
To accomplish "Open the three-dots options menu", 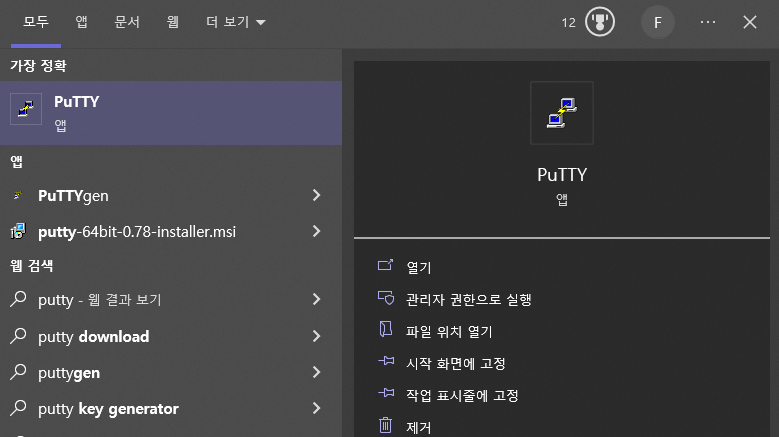I will point(707,22).
